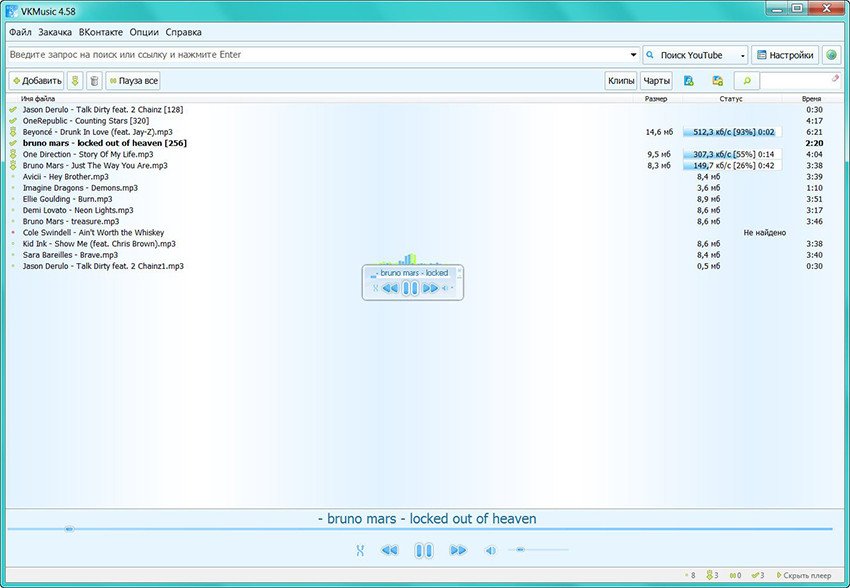Click the yellow download arrow toolbar icon
This screenshot has width=850, height=588.
coord(75,81)
